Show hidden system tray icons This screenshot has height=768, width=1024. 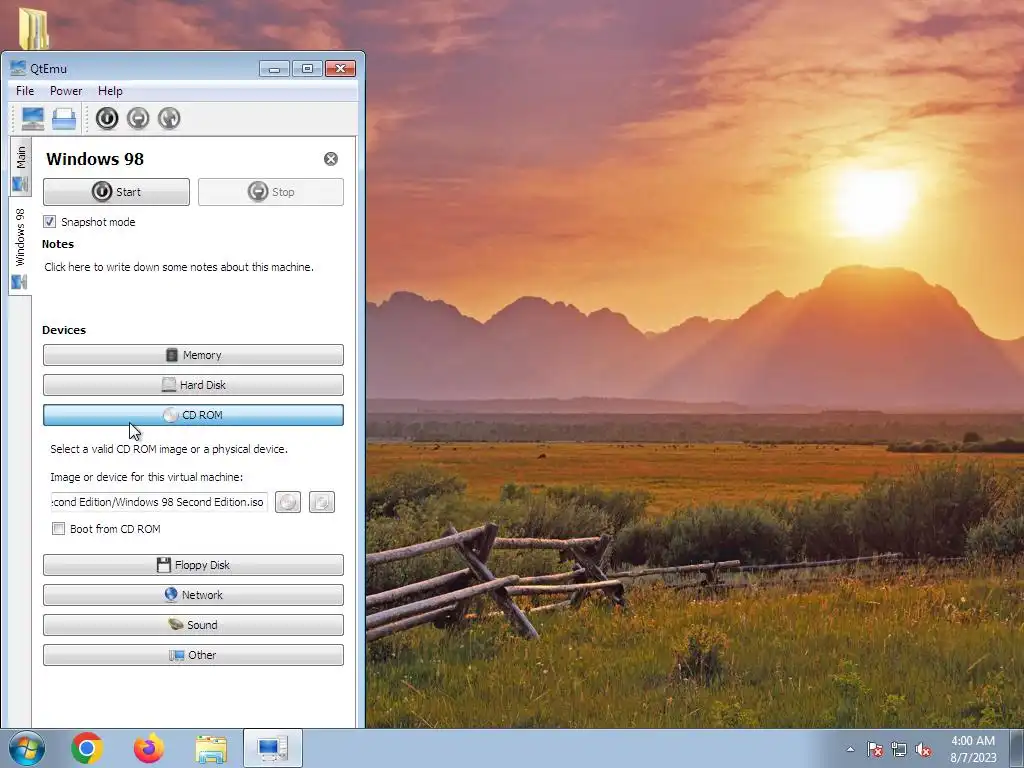click(x=850, y=750)
